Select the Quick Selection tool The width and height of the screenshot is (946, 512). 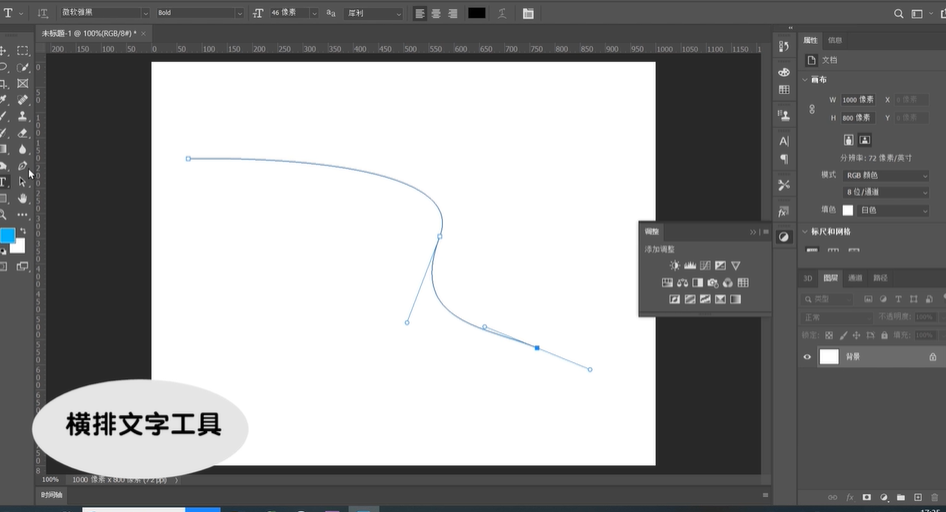(23, 67)
